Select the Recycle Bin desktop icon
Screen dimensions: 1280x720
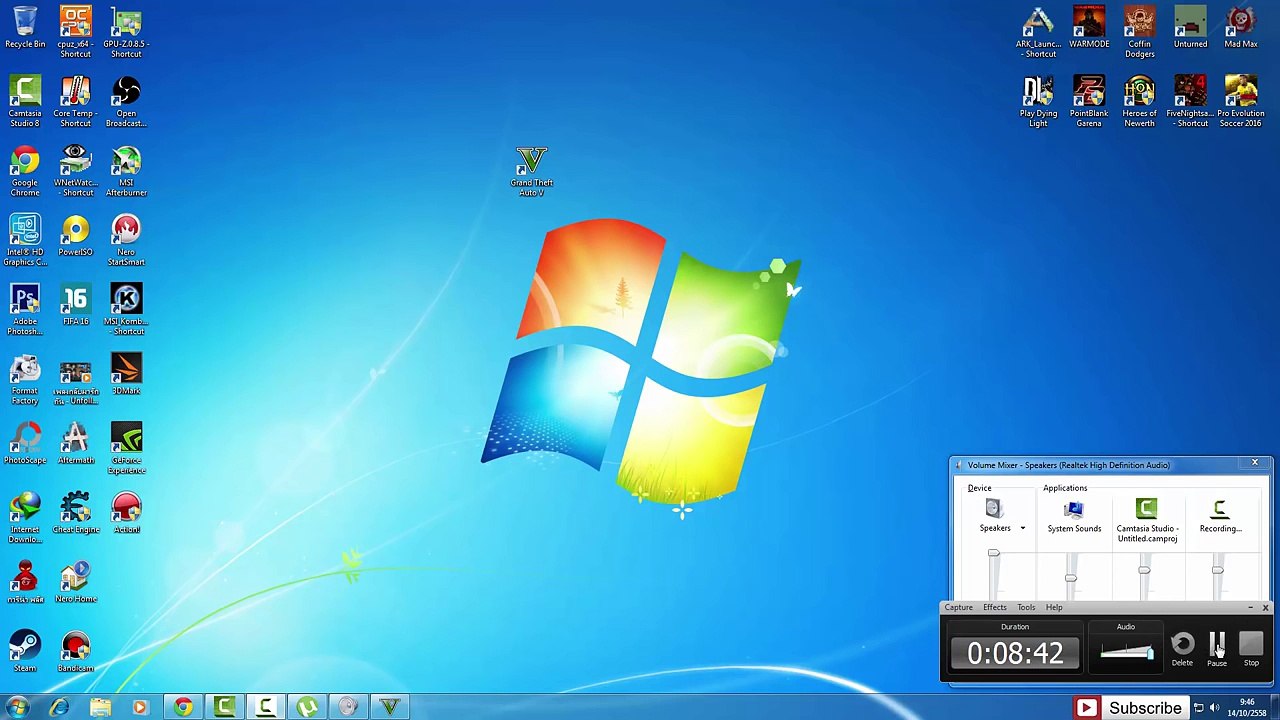[x=25, y=27]
